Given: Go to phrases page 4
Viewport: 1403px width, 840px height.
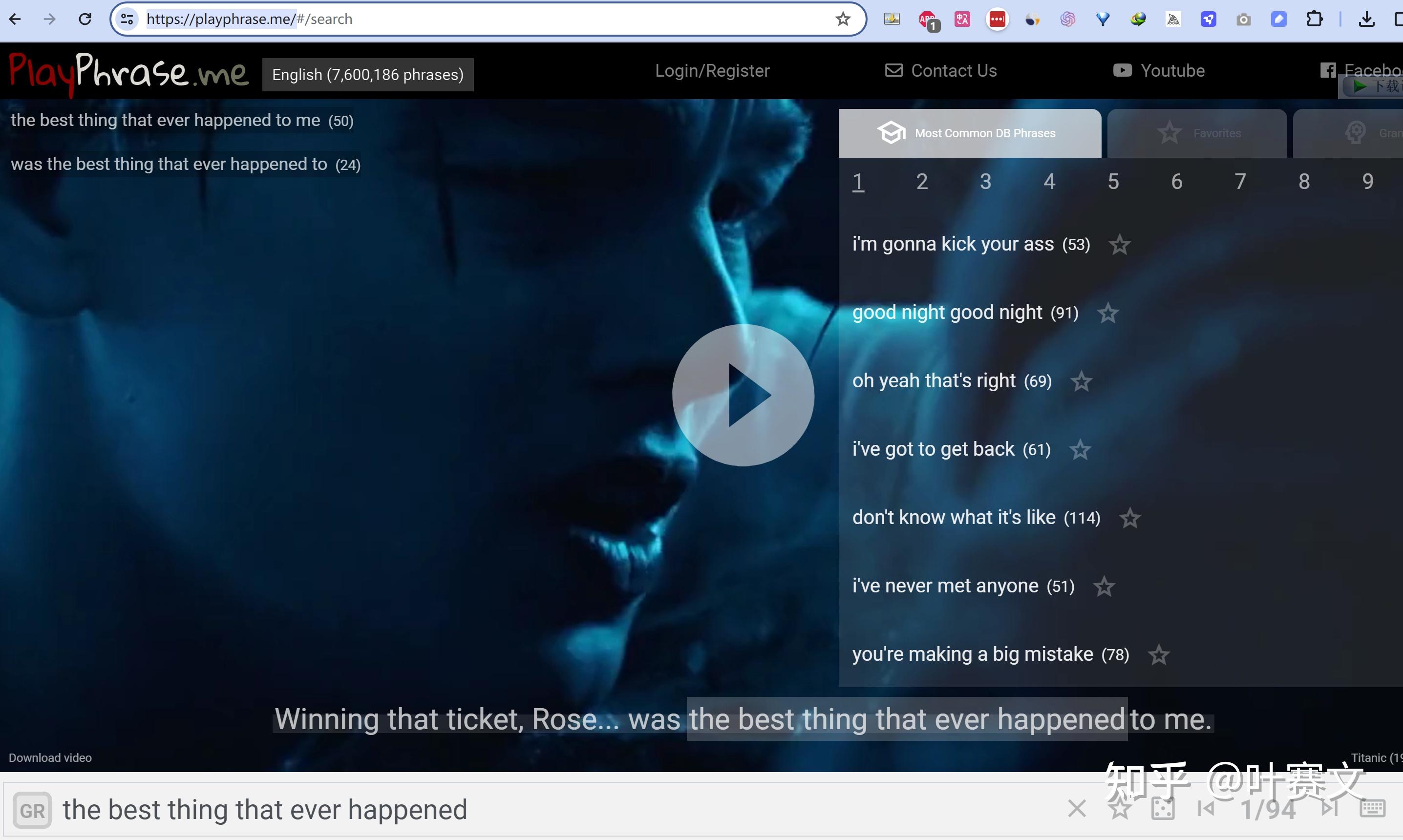Looking at the screenshot, I should pos(1049,182).
